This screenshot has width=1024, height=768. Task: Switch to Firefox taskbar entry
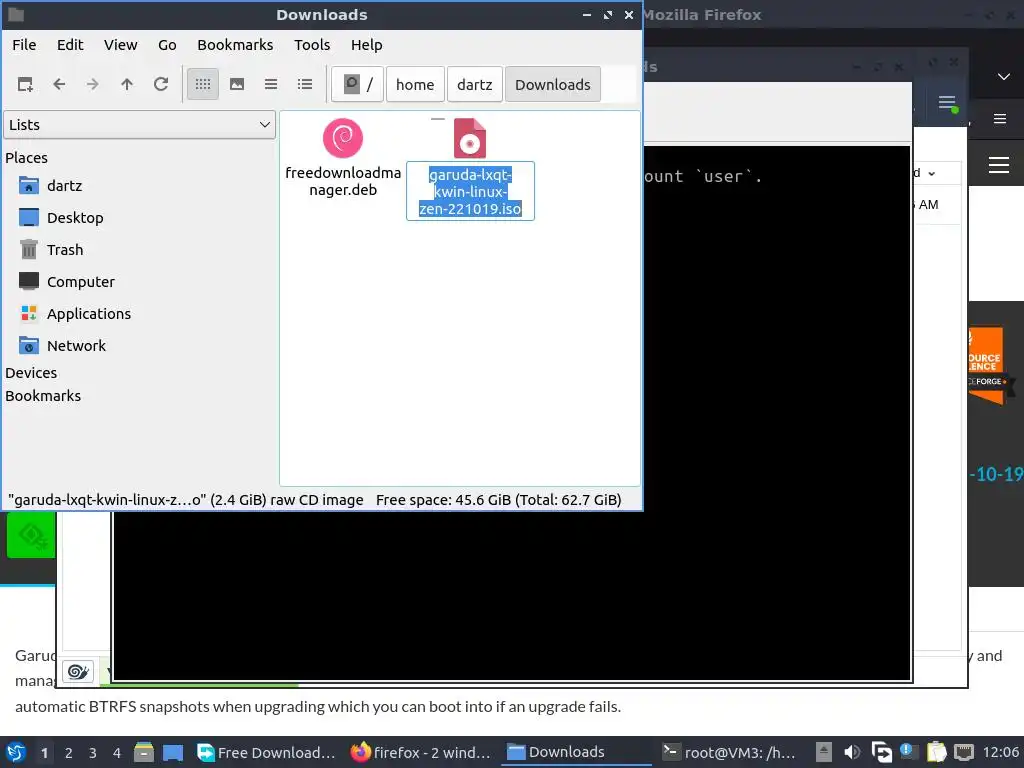(x=421, y=752)
